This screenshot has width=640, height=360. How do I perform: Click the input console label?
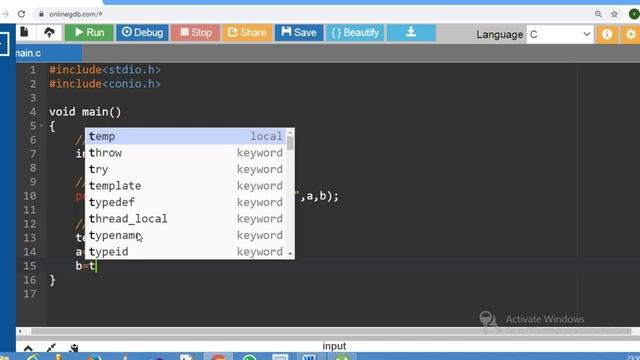click(334, 346)
